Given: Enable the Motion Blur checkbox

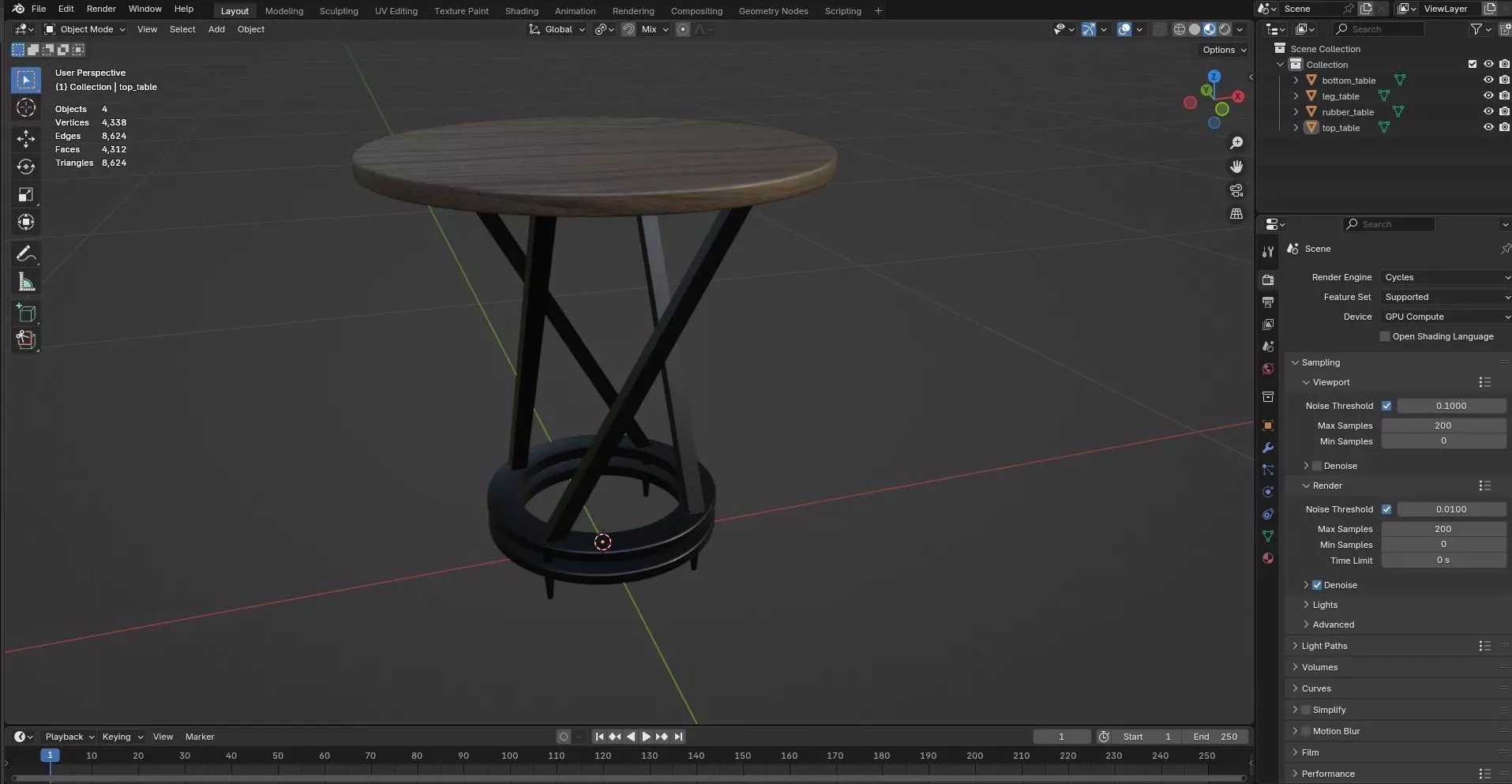Looking at the screenshot, I should click(x=1306, y=731).
